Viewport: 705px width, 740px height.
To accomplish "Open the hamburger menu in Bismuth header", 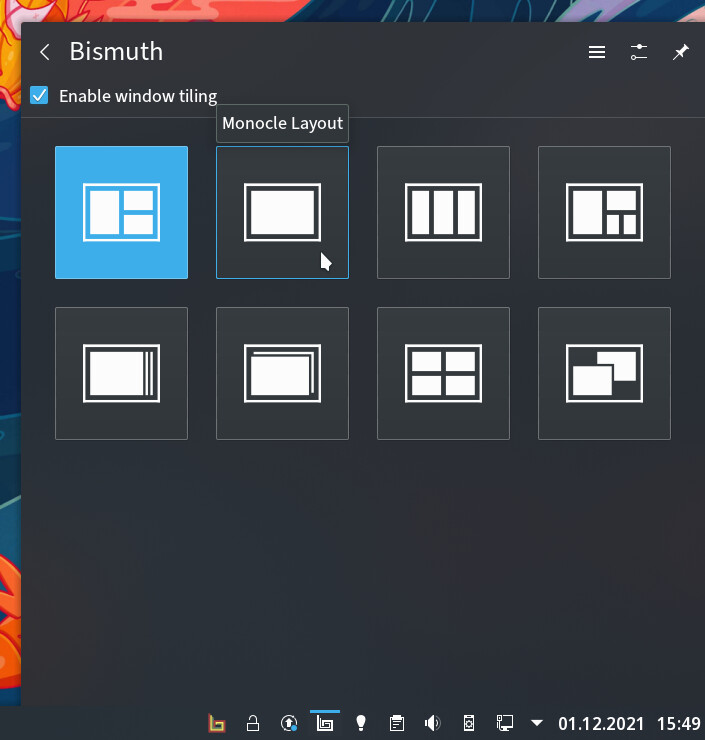I will pos(597,52).
